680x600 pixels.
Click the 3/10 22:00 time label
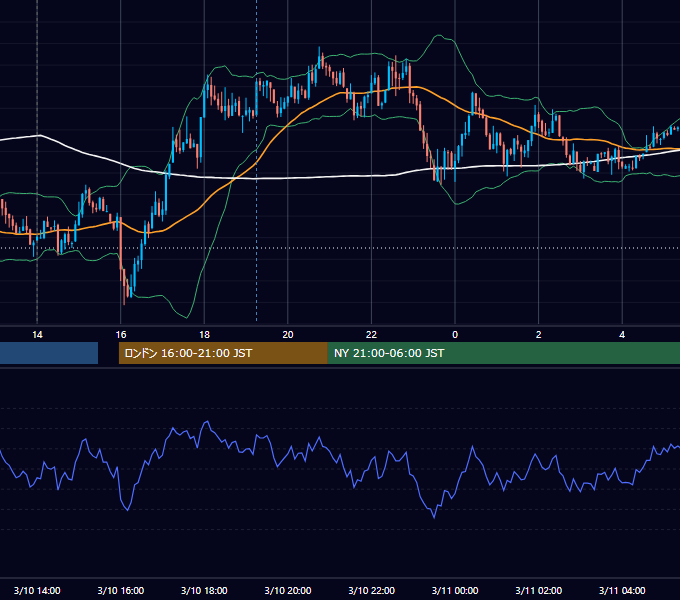[x=371, y=590]
